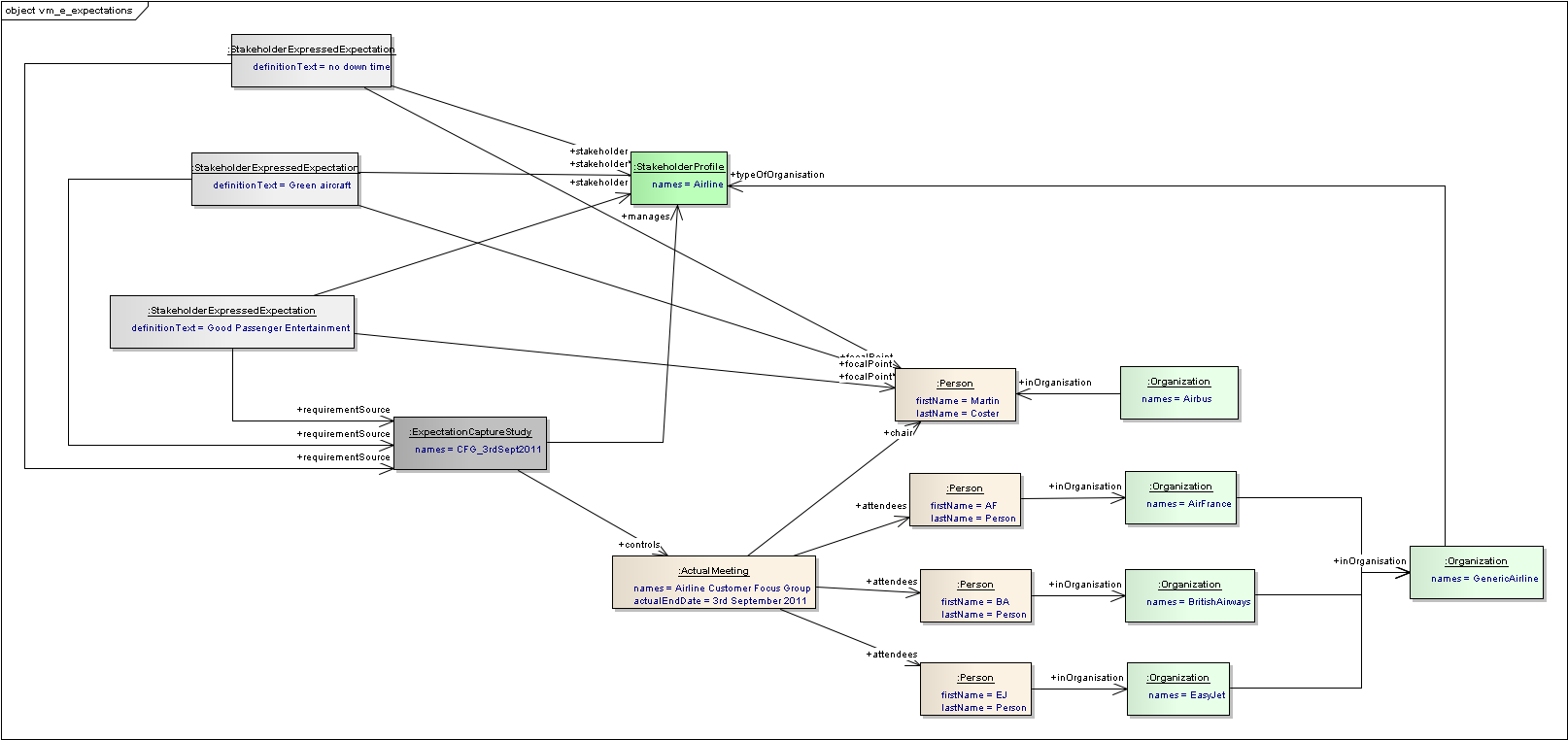1568x740 pixels.
Task: Select the '+chair' association label
Action: 899,433
